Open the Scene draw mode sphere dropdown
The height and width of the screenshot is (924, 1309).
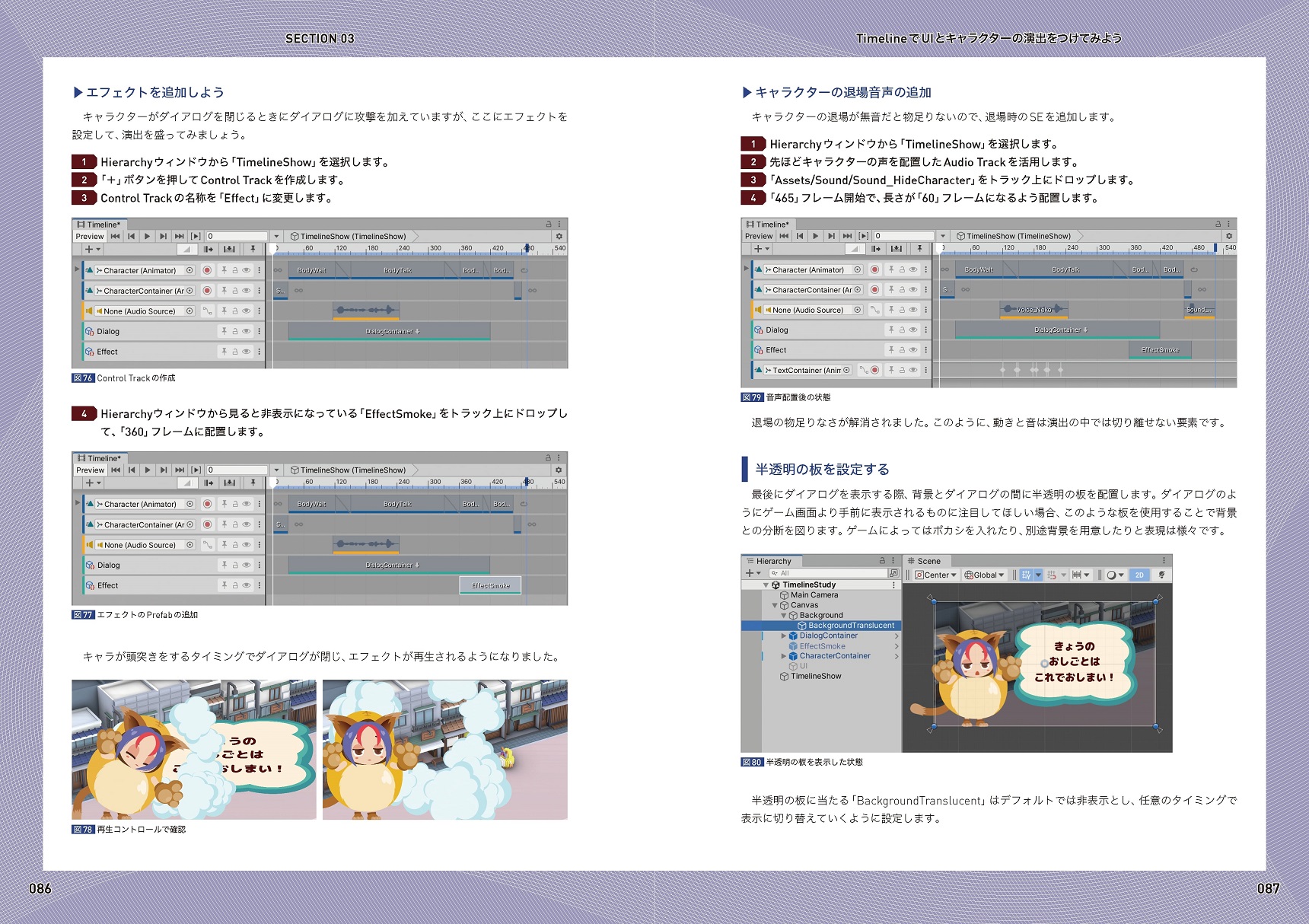[x=1115, y=575]
